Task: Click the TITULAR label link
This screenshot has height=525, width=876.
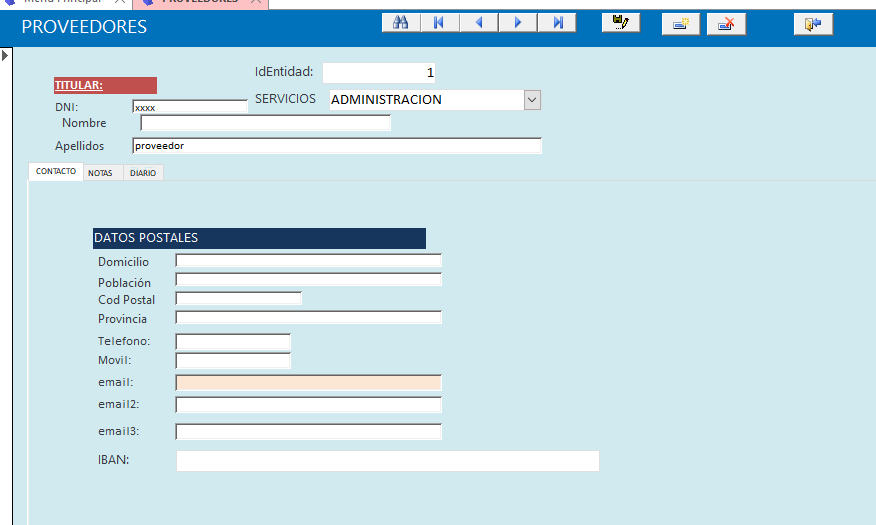Action: point(79,86)
